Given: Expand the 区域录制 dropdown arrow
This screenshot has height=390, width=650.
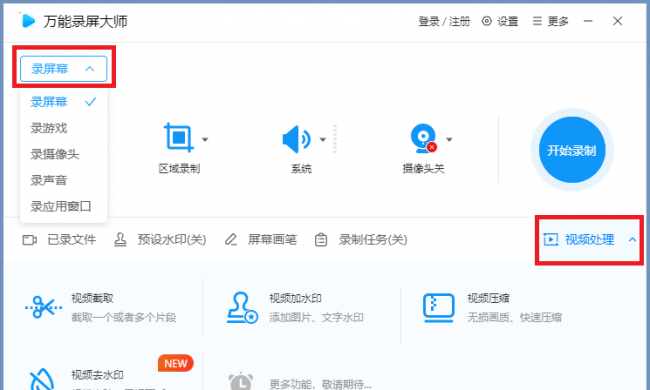Looking at the screenshot, I should [205, 140].
